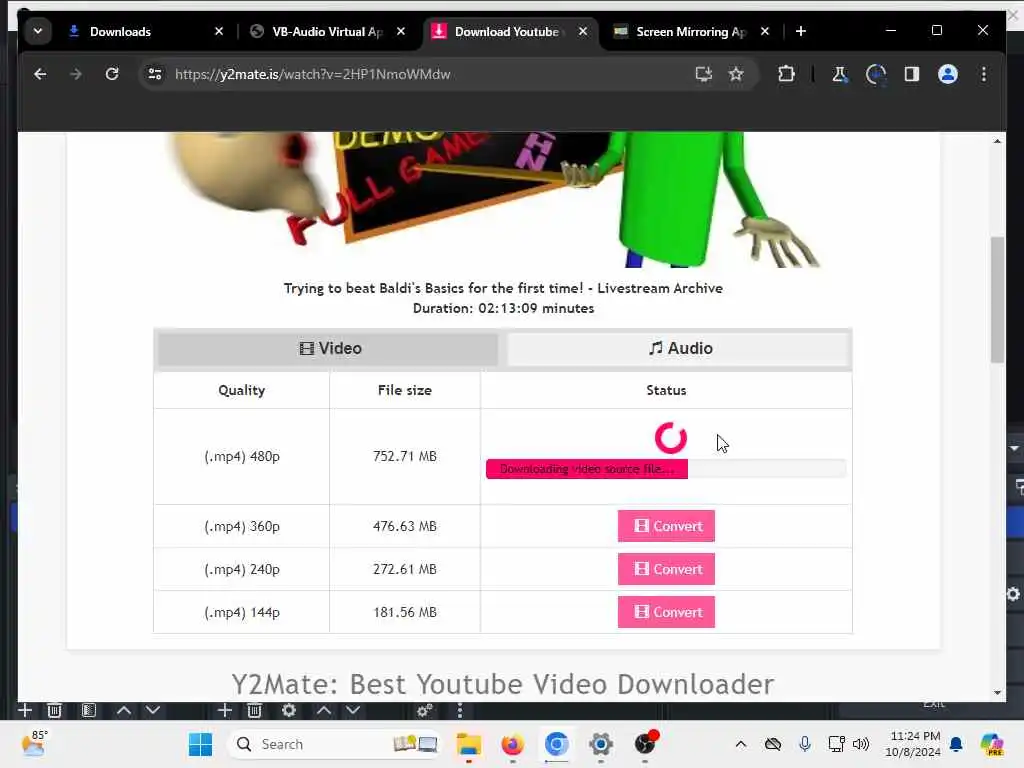Viewport: 1024px width, 768px height.
Task: Convert the 144p mp4 video
Action: (666, 613)
